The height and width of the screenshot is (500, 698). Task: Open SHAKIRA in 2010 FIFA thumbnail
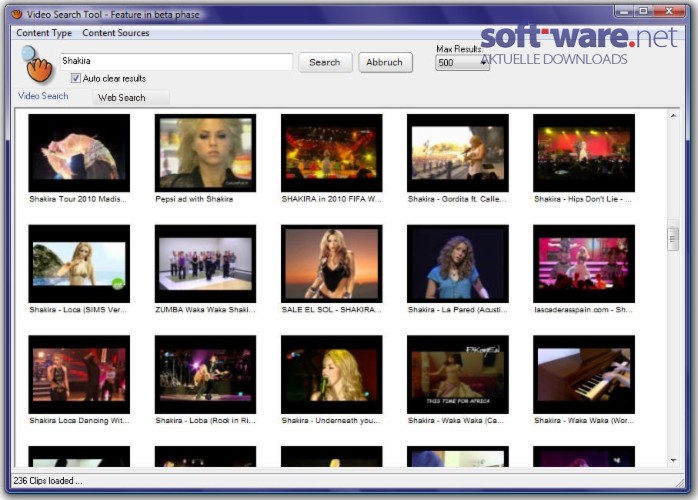[332, 153]
